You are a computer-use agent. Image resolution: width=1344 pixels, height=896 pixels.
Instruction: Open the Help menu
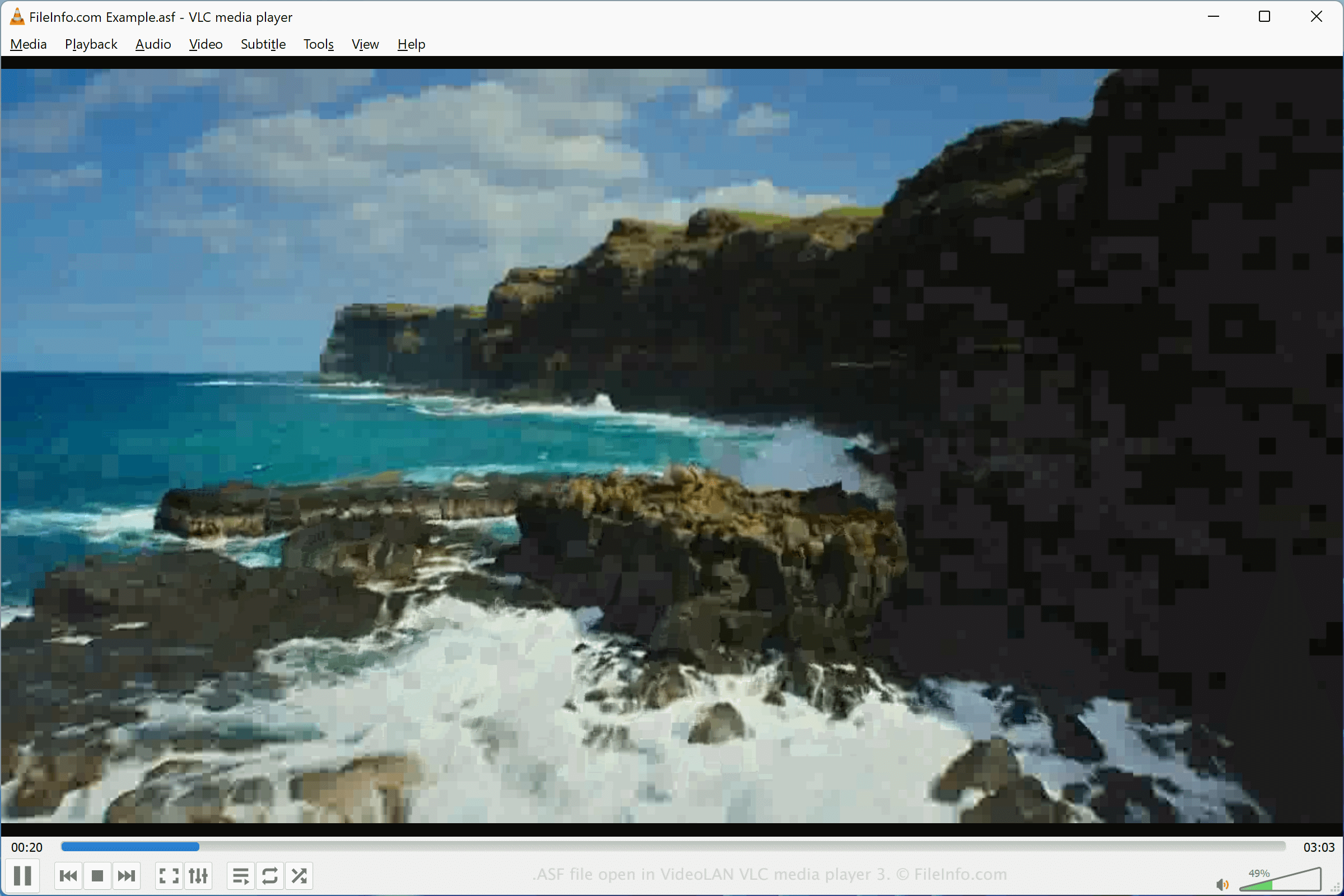click(x=412, y=44)
